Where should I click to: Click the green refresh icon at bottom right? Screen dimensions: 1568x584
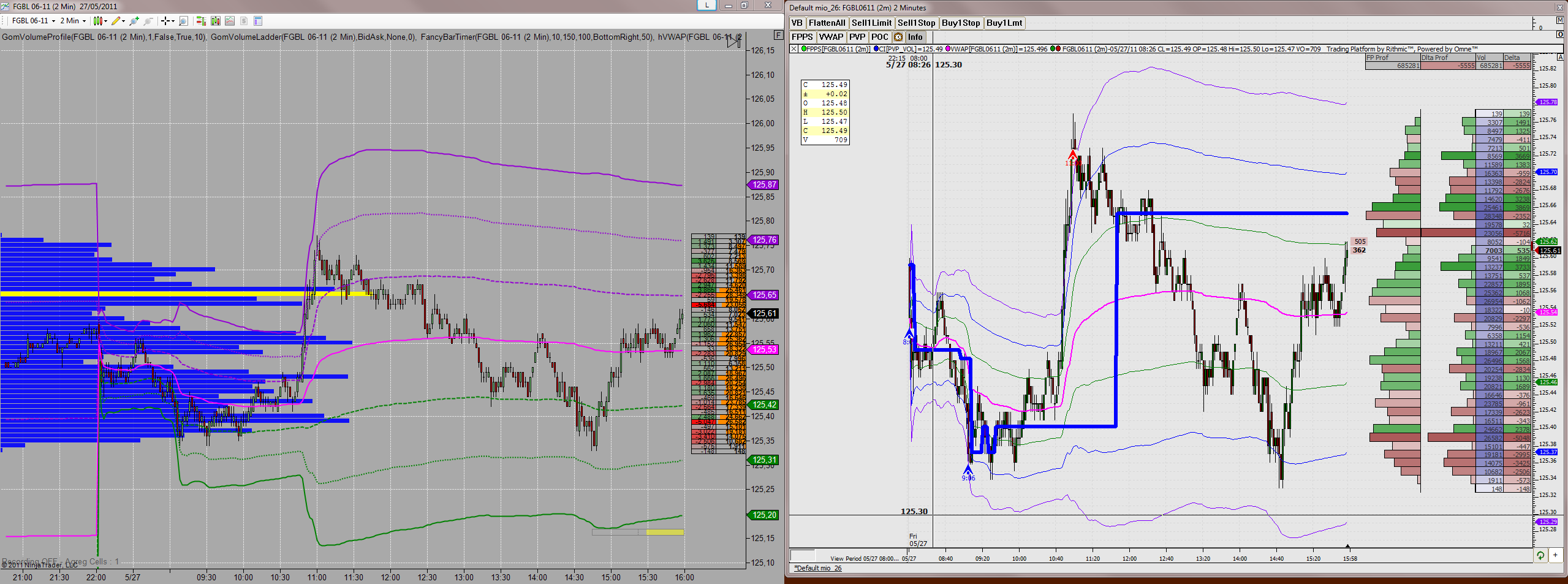pos(1540,555)
